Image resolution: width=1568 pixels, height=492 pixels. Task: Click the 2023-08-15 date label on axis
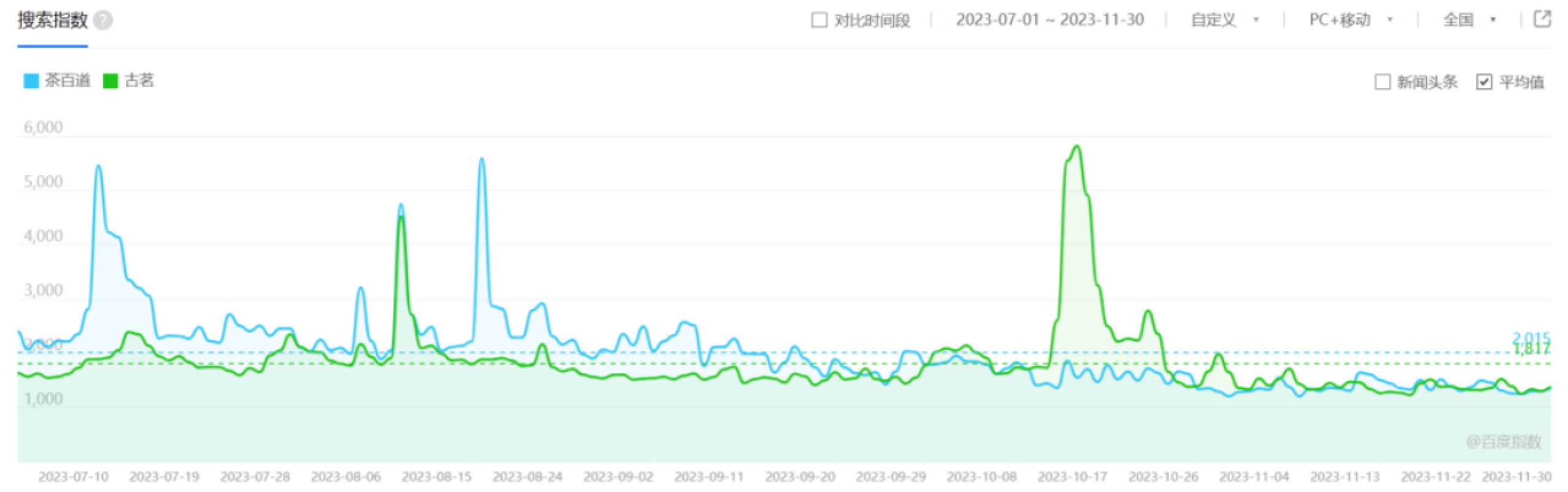point(437,477)
